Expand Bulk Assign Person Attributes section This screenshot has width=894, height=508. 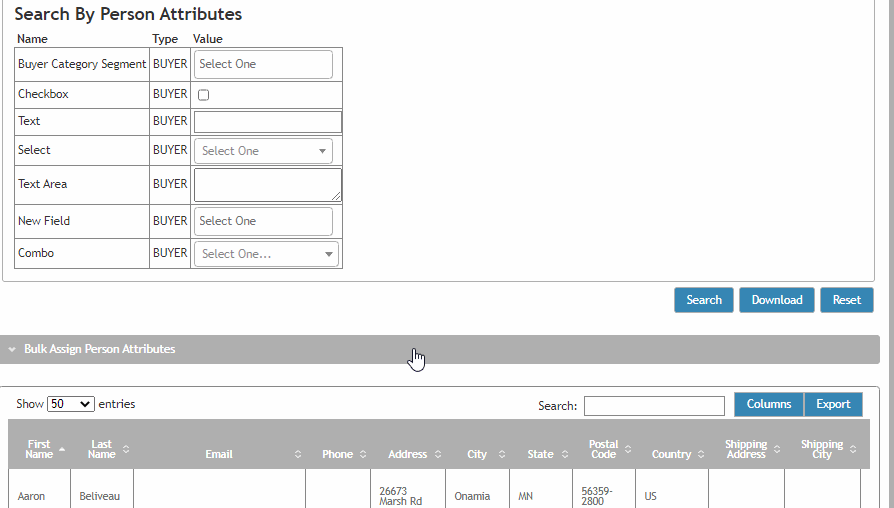point(440,349)
